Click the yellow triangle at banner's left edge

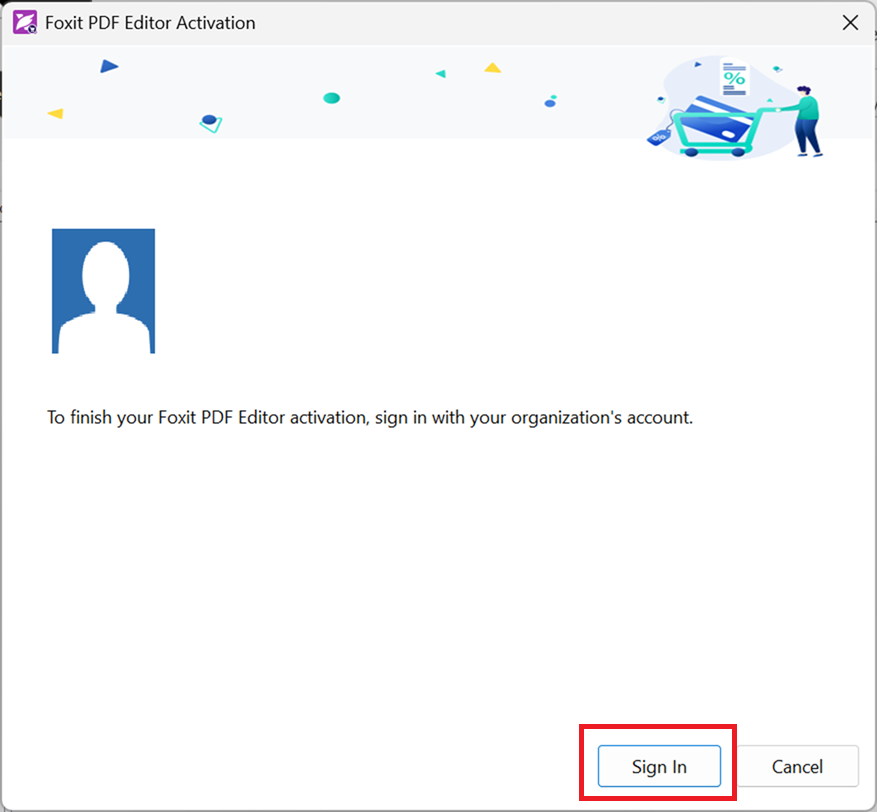(56, 114)
